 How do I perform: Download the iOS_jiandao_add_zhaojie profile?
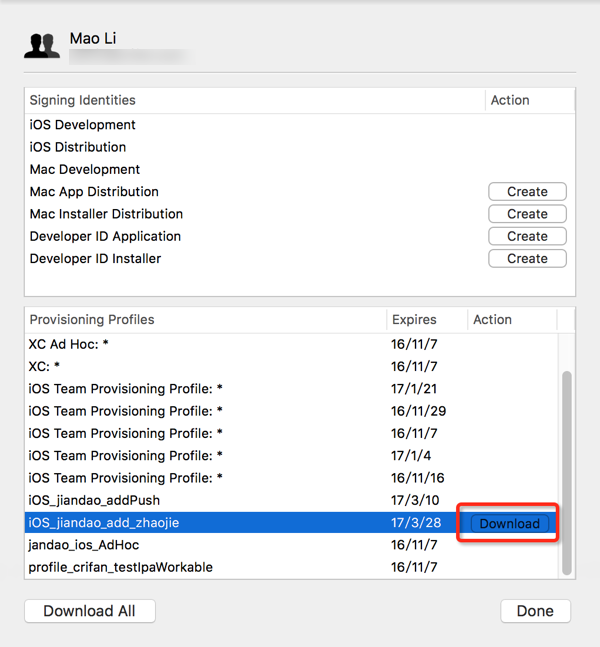pos(509,523)
